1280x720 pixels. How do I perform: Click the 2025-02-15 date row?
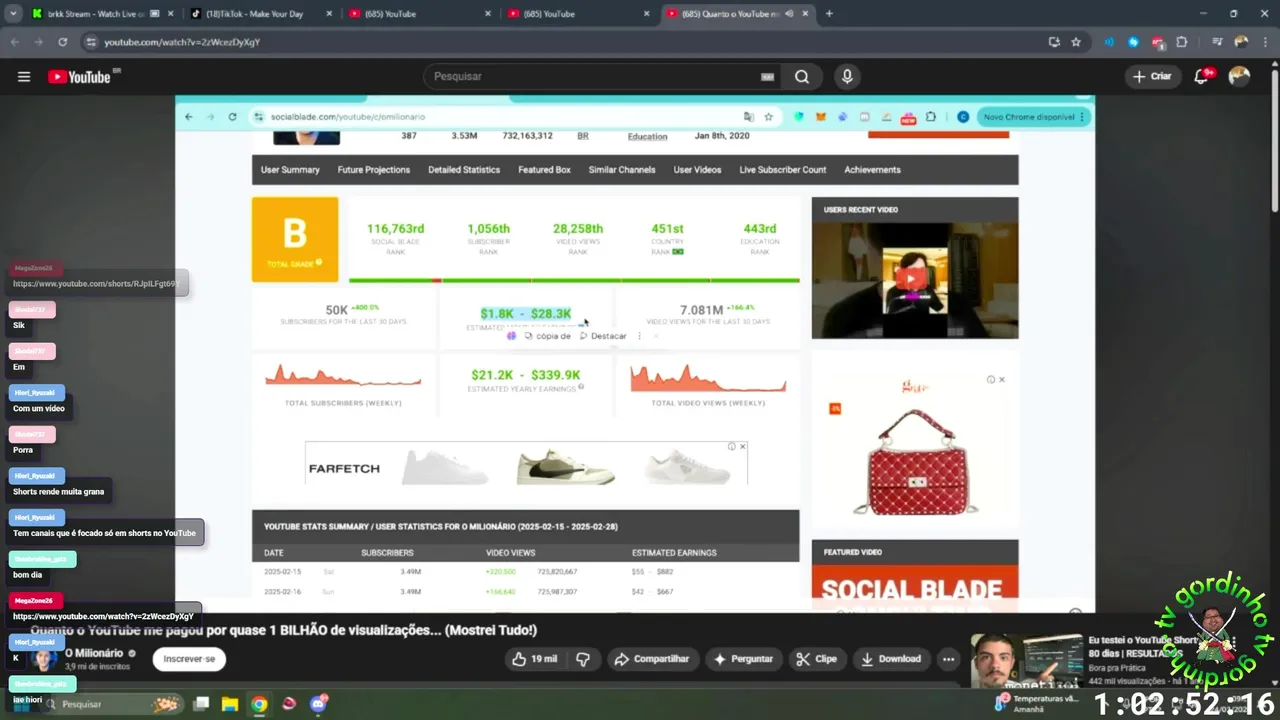coord(525,571)
